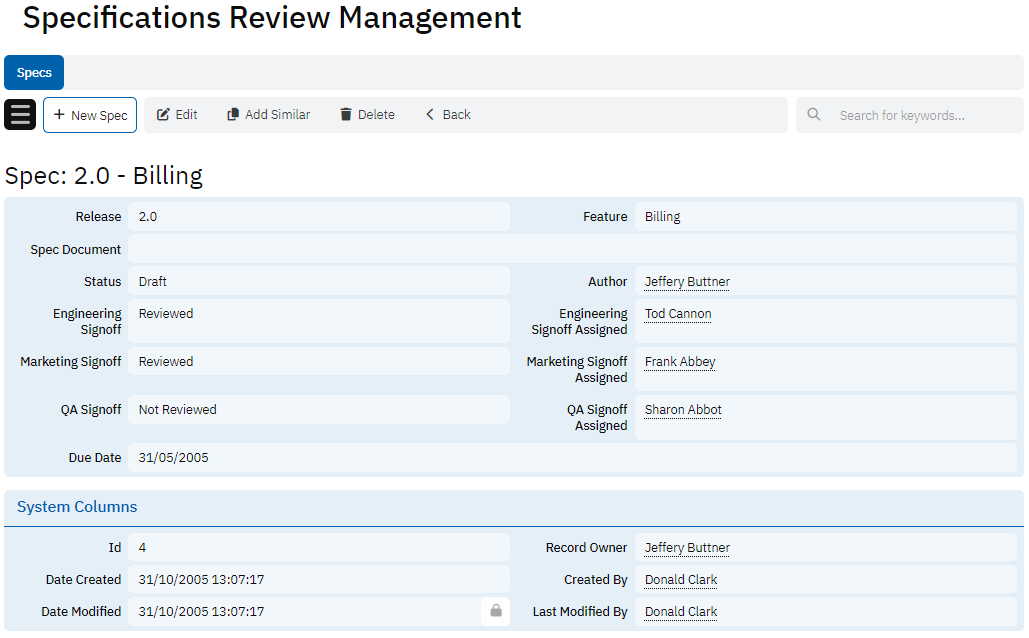
Task: Open Last Modified By Donald Clark link
Action: click(x=681, y=612)
